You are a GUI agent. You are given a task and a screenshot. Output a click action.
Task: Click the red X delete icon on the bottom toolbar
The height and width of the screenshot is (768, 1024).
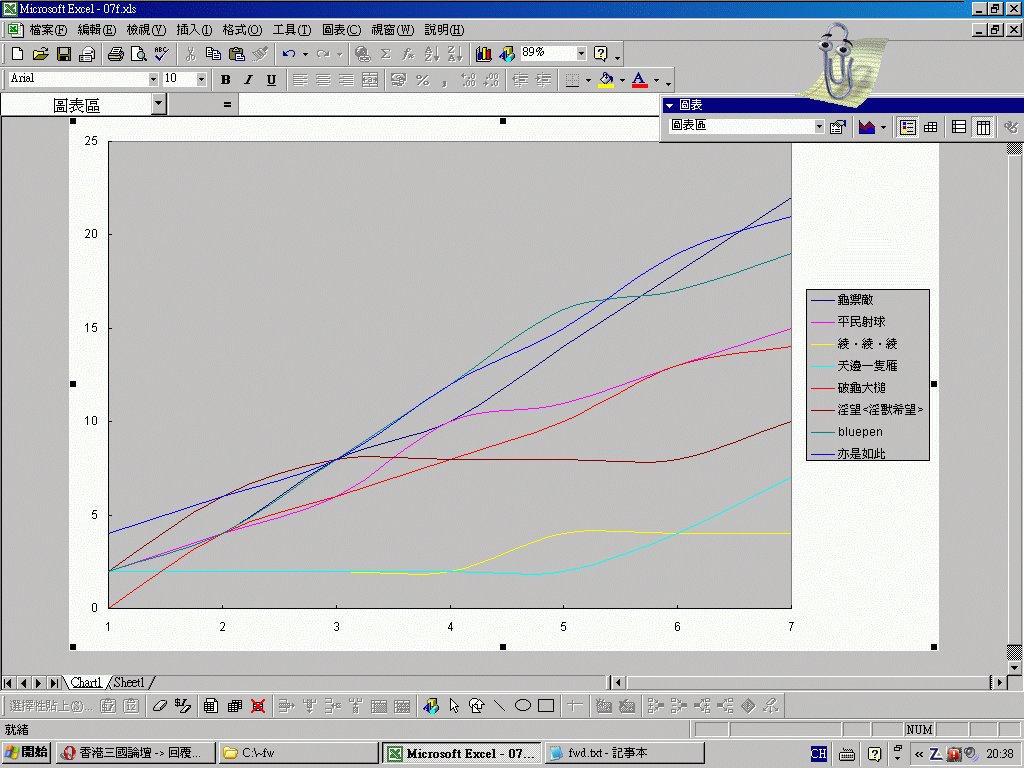tap(258, 706)
